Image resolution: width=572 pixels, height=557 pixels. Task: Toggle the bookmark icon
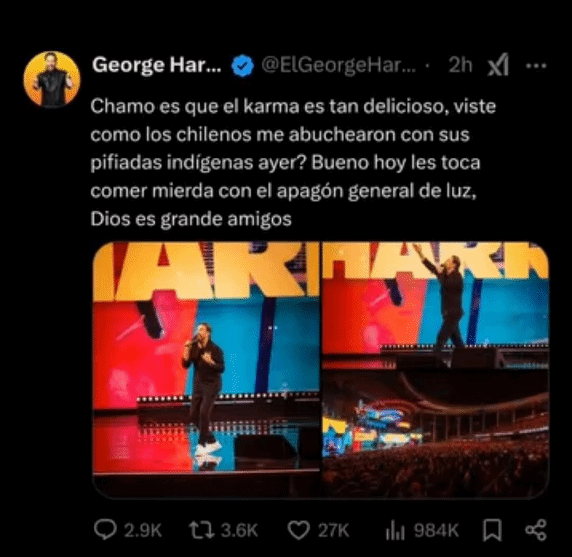coord(492,530)
